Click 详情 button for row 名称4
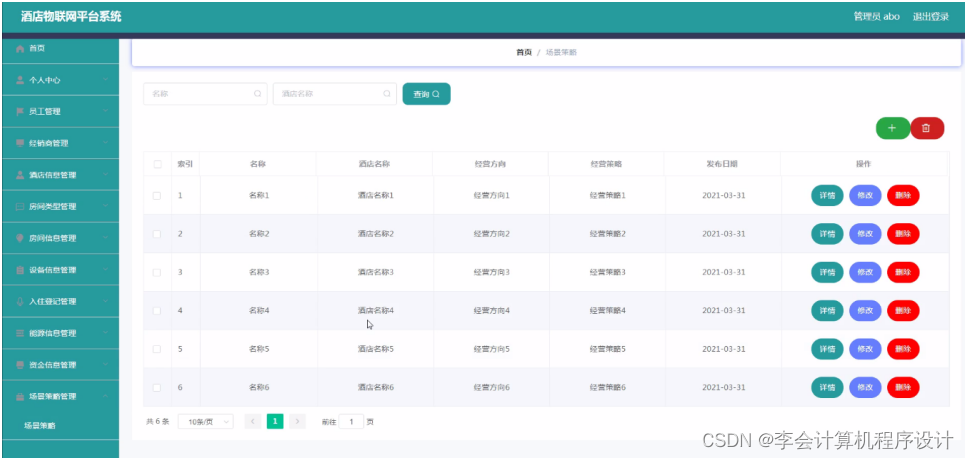The width and height of the screenshot is (969, 459). 827,311
